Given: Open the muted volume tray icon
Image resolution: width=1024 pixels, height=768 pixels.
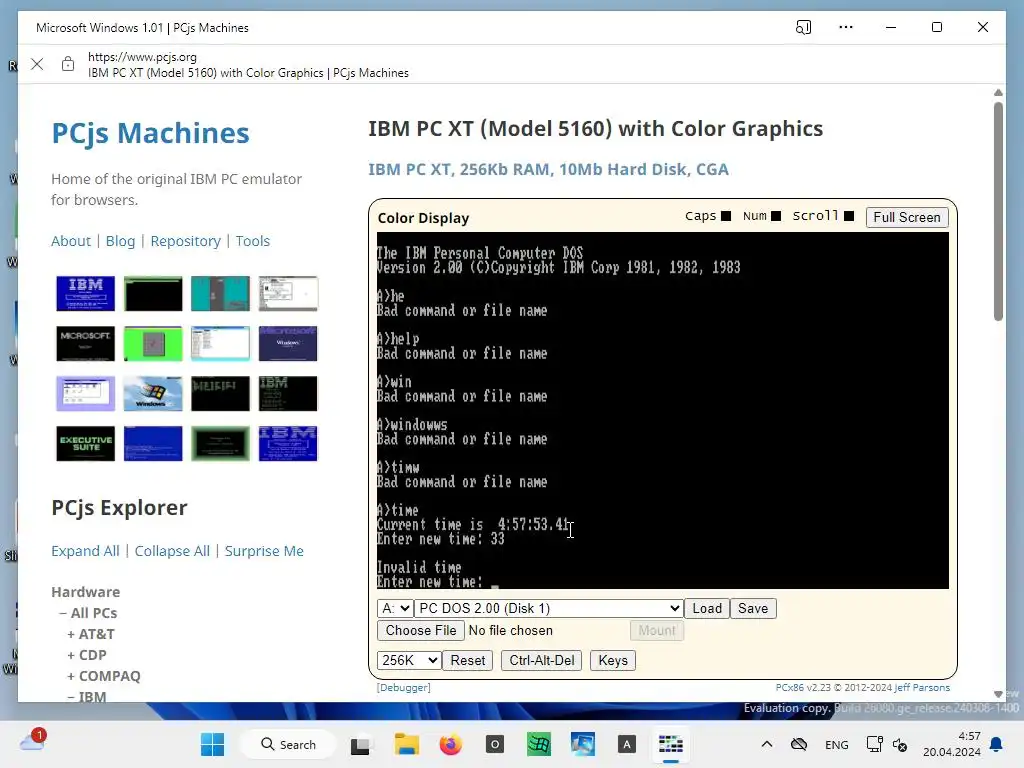Looking at the screenshot, I should pos(900,744).
